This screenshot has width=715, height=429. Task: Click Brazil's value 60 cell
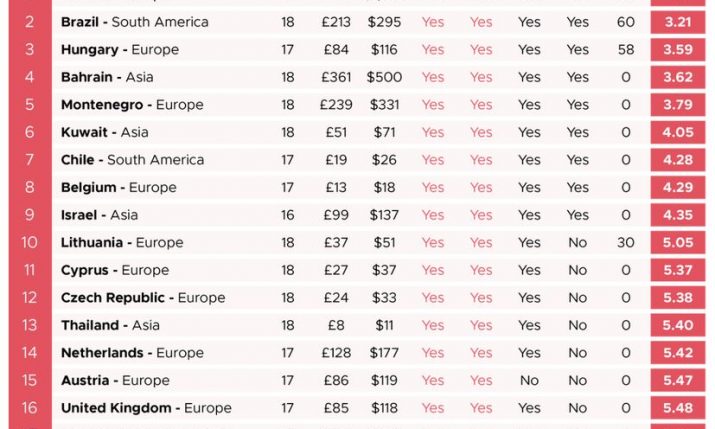point(626,22)
